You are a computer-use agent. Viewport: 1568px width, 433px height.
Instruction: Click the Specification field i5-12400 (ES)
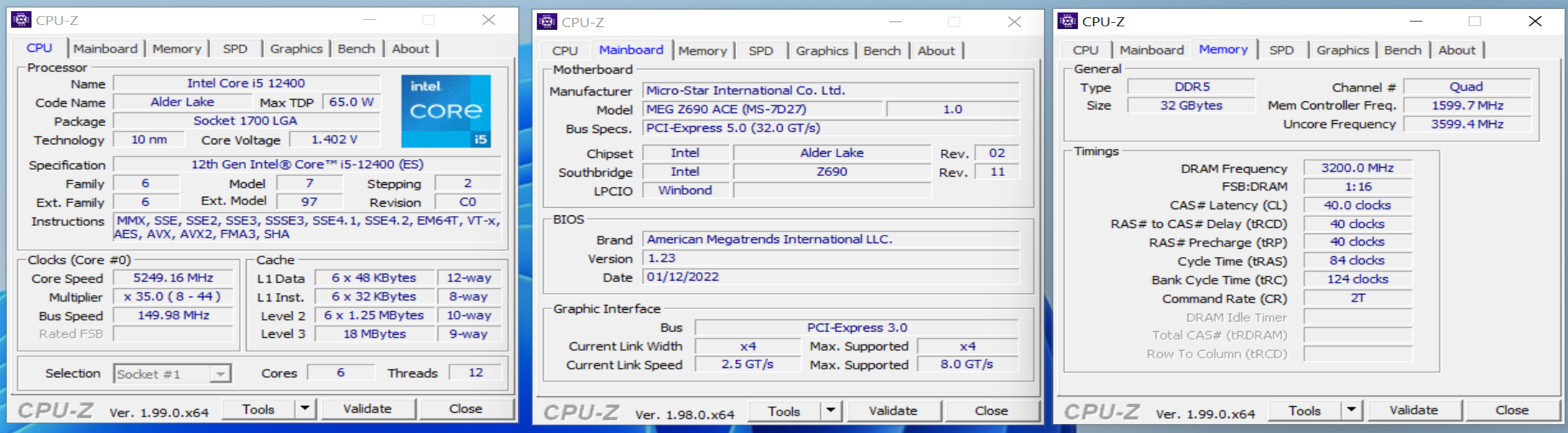point(307,165)
